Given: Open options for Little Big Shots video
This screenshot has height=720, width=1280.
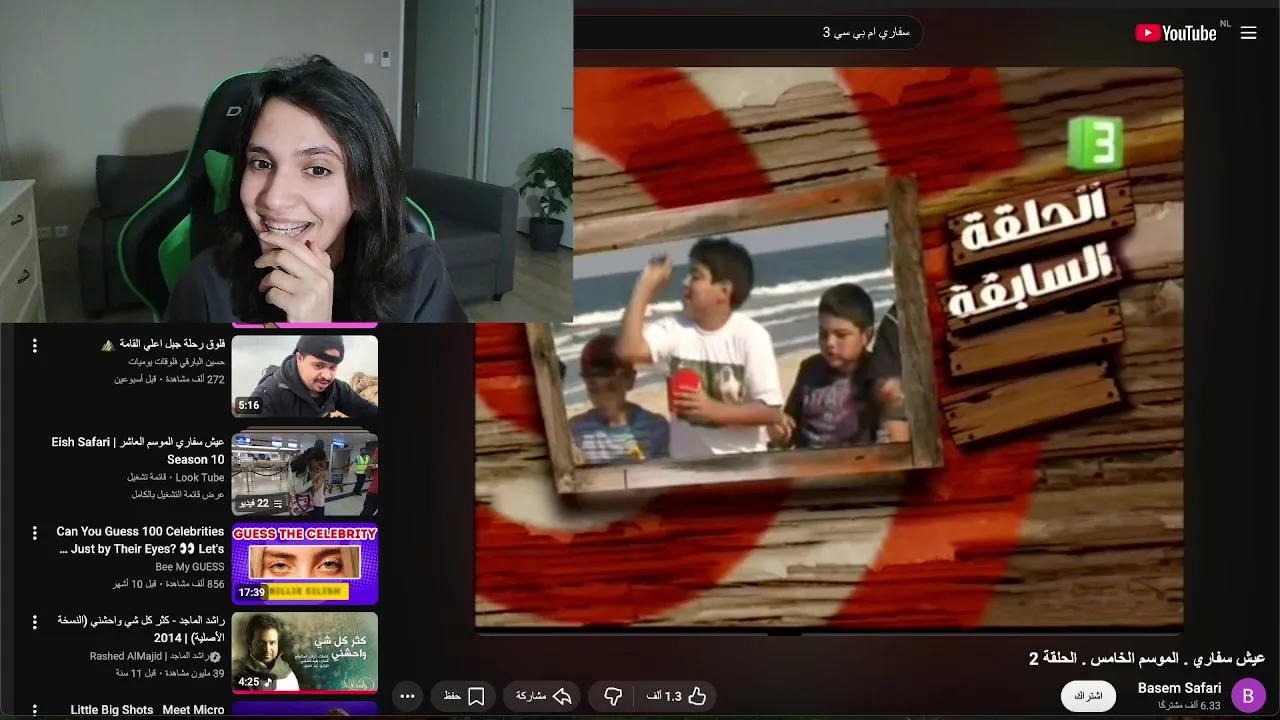Looking at the screenshot, I should pyautogui.click(x=35, y=711).
